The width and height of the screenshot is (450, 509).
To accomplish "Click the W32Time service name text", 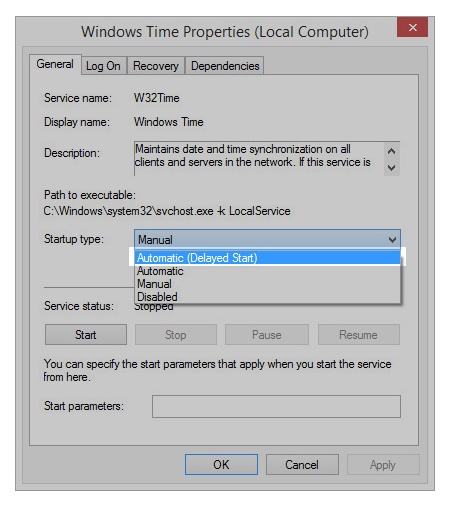I will coord(157,98).
